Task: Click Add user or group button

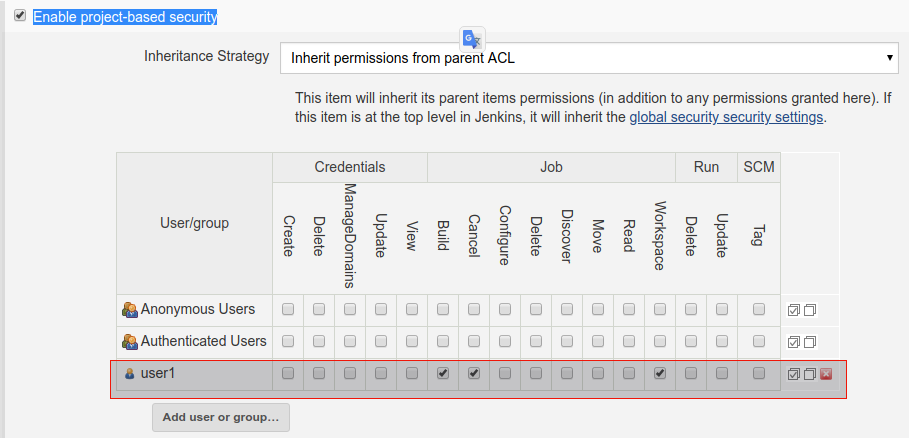Action: click(x=221, y=417)
